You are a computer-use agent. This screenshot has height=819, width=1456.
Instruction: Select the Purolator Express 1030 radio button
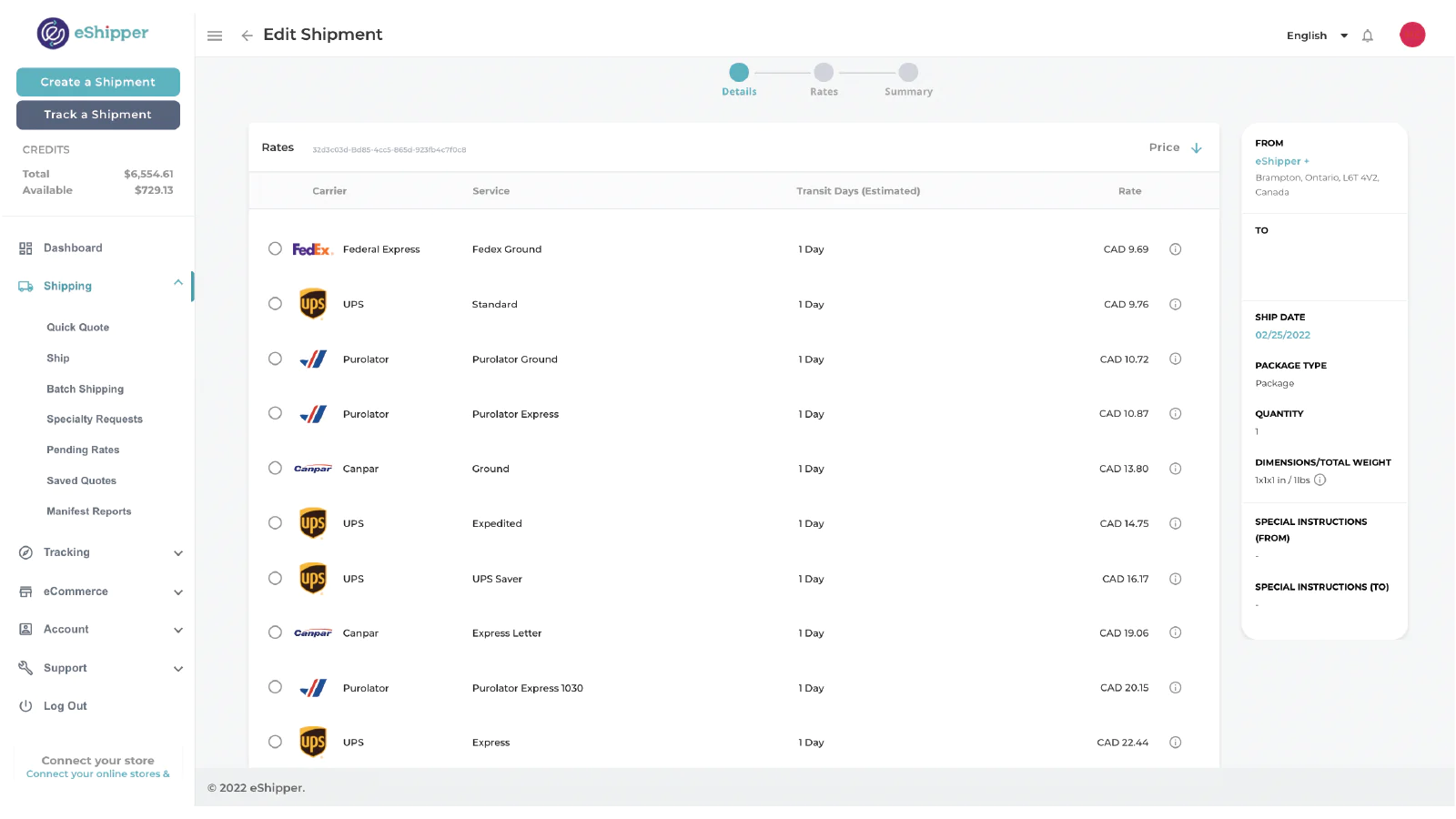coord(275,687)
